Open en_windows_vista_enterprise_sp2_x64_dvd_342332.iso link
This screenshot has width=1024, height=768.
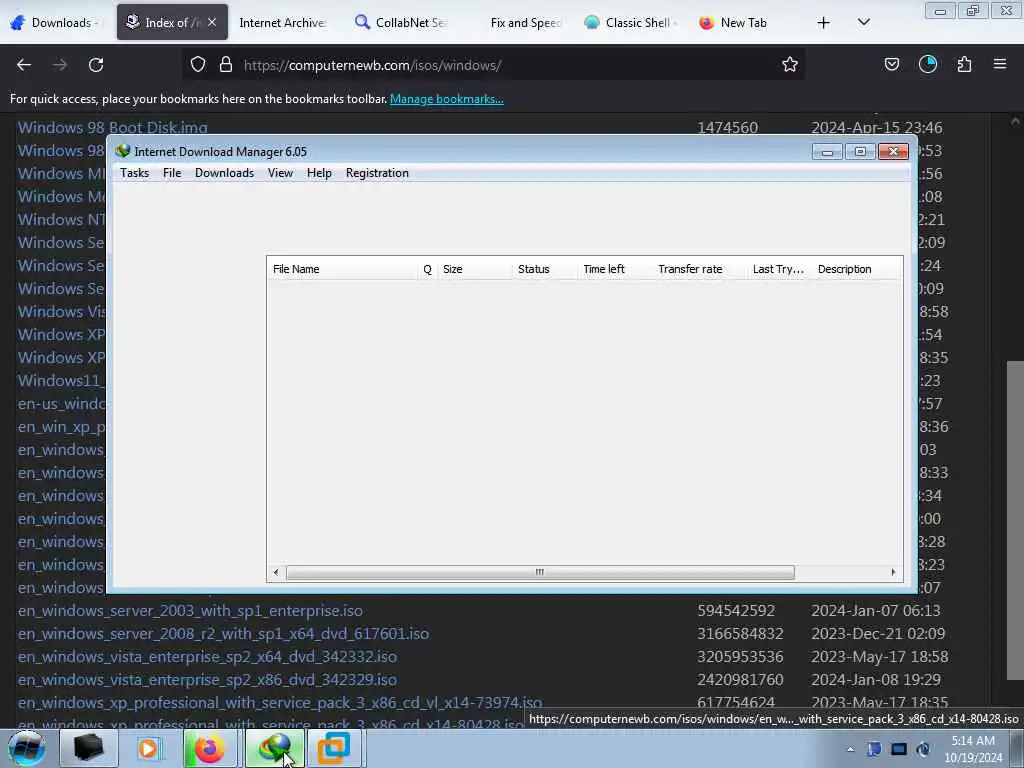tap(207, 656)
